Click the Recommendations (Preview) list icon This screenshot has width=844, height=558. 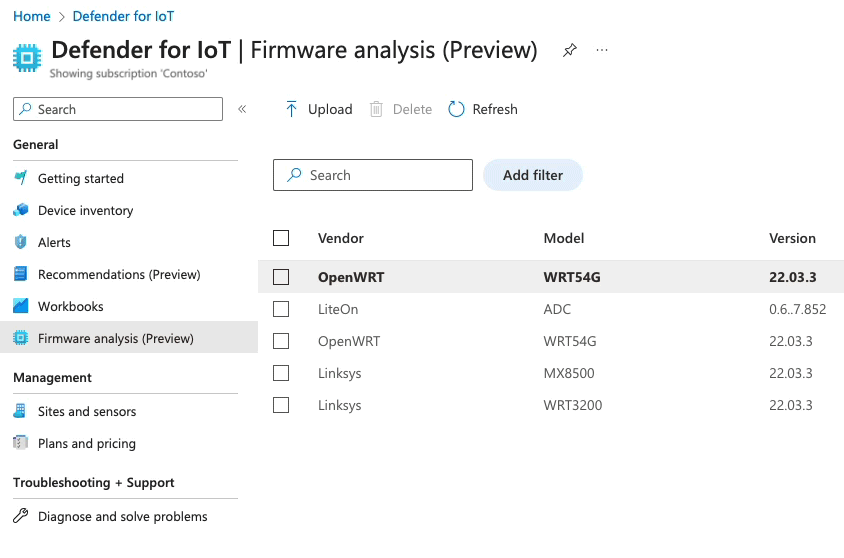20,274
